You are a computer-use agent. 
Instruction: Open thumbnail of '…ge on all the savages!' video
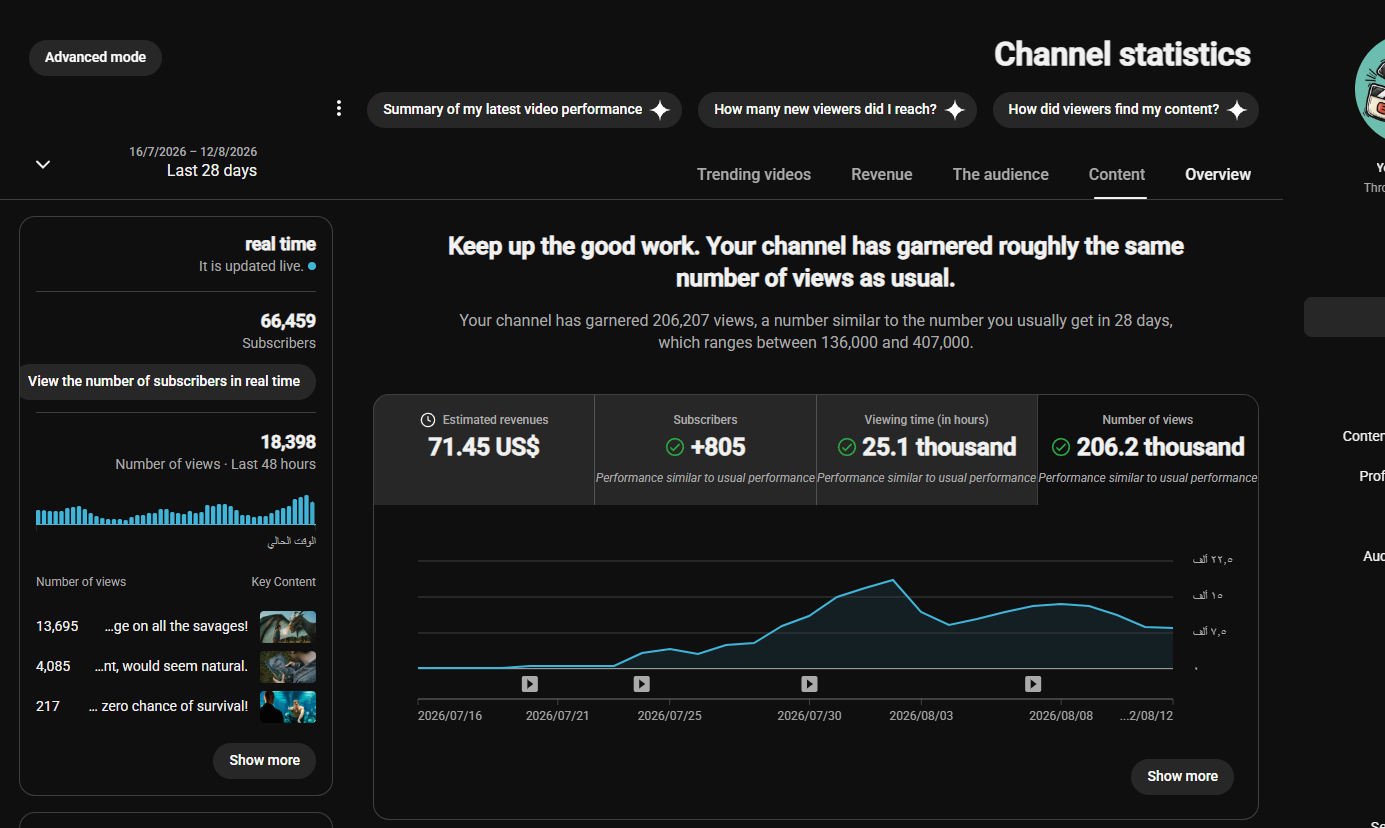point(288,627)
